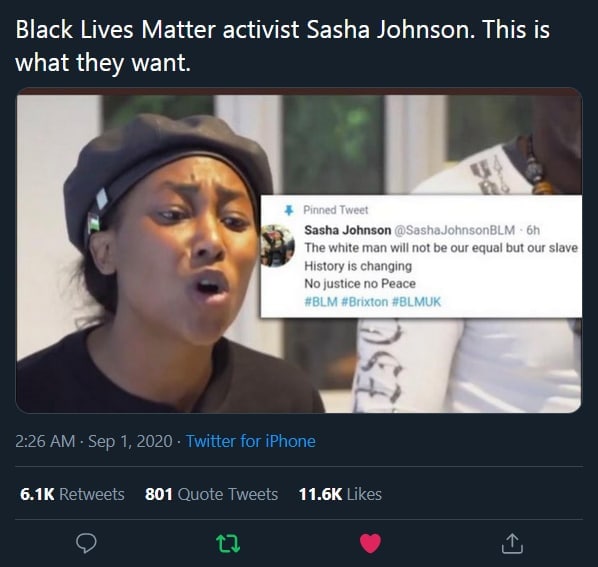Click the #BLMUK hashtag
Image resolution: width=598 pixels, height=567 pixels.
click(416, 302)
